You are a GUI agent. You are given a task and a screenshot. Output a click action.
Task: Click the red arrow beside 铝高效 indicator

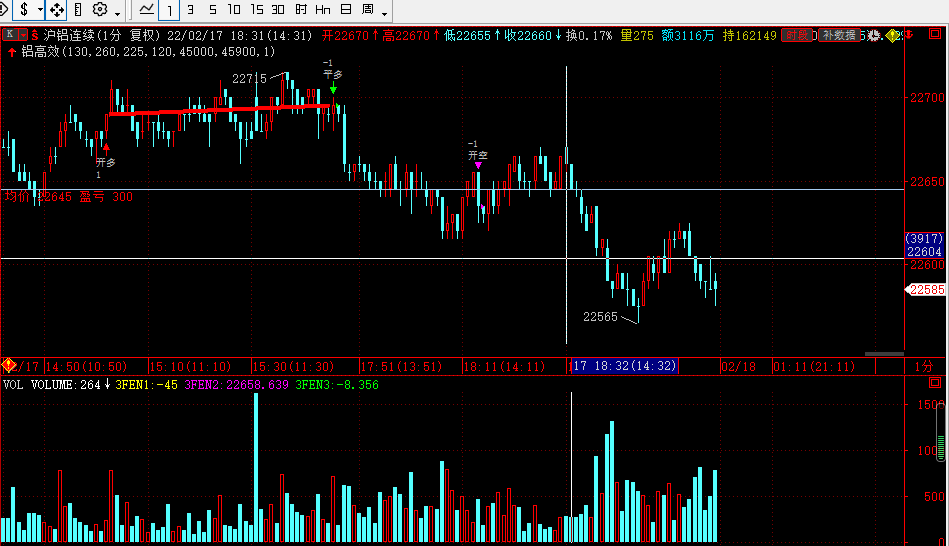(11, 52)
